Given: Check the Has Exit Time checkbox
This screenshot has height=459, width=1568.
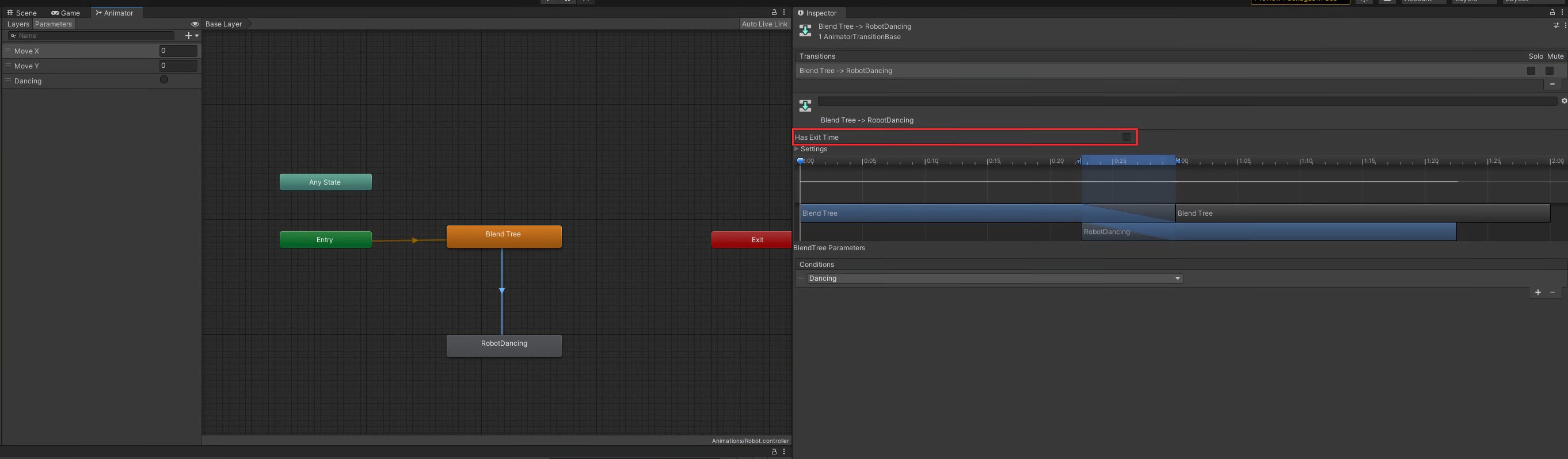Looking at the screenshot, I should (1126, 137).
